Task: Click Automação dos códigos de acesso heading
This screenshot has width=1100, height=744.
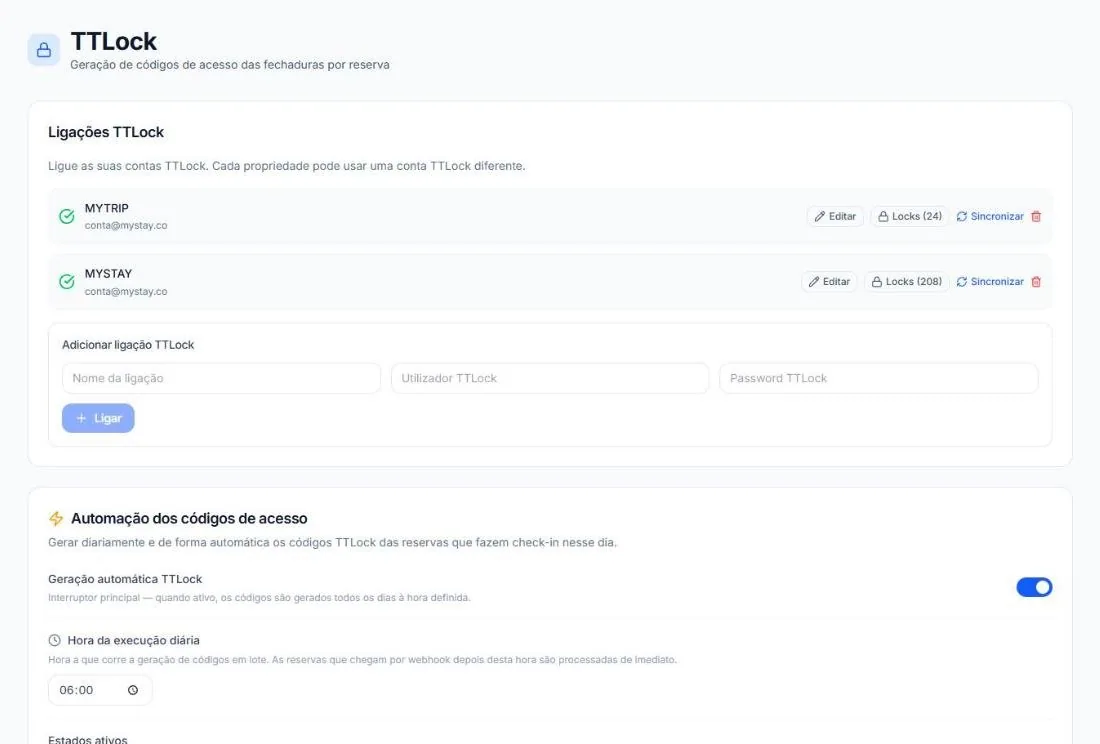Action: click(x=189, y=519)
